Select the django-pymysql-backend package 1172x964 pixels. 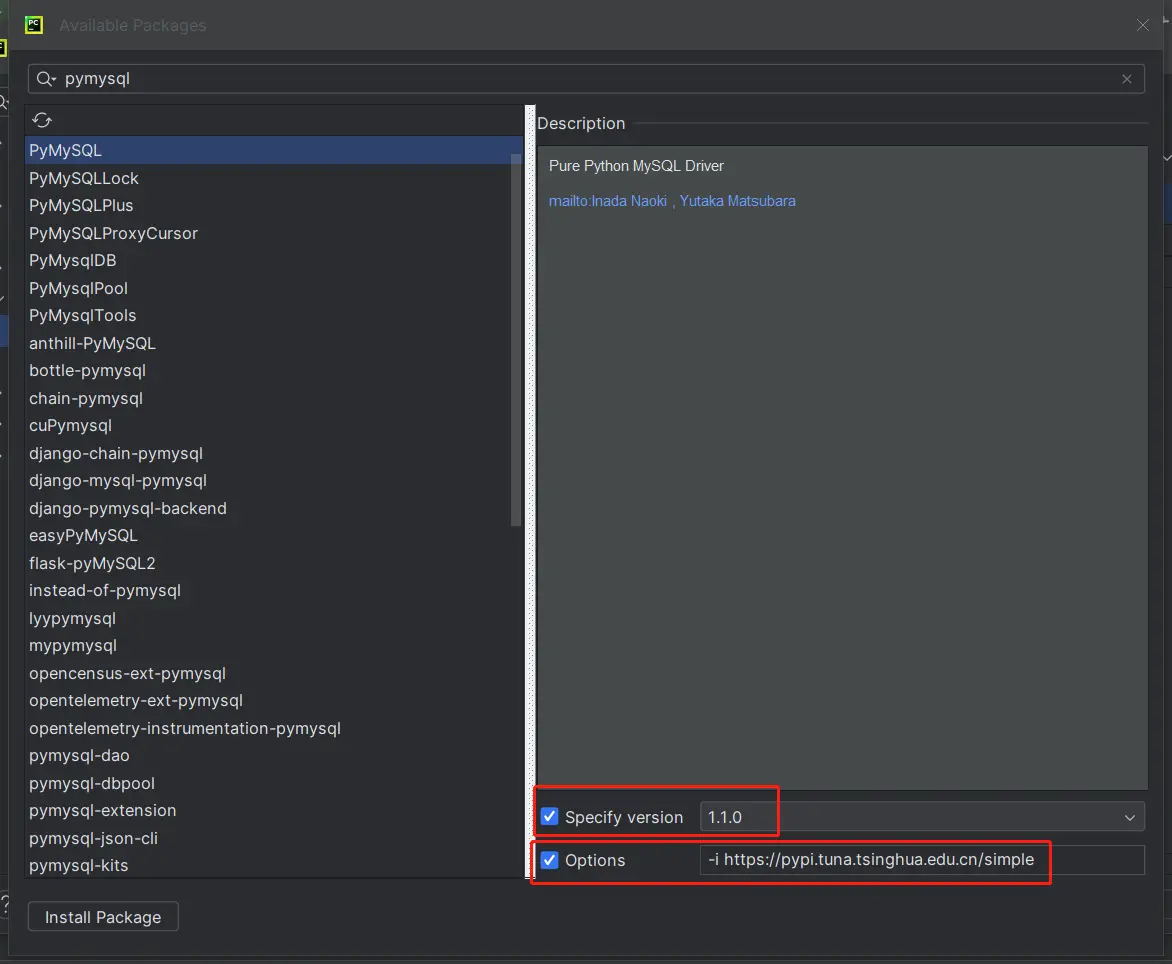coord(274,508)
